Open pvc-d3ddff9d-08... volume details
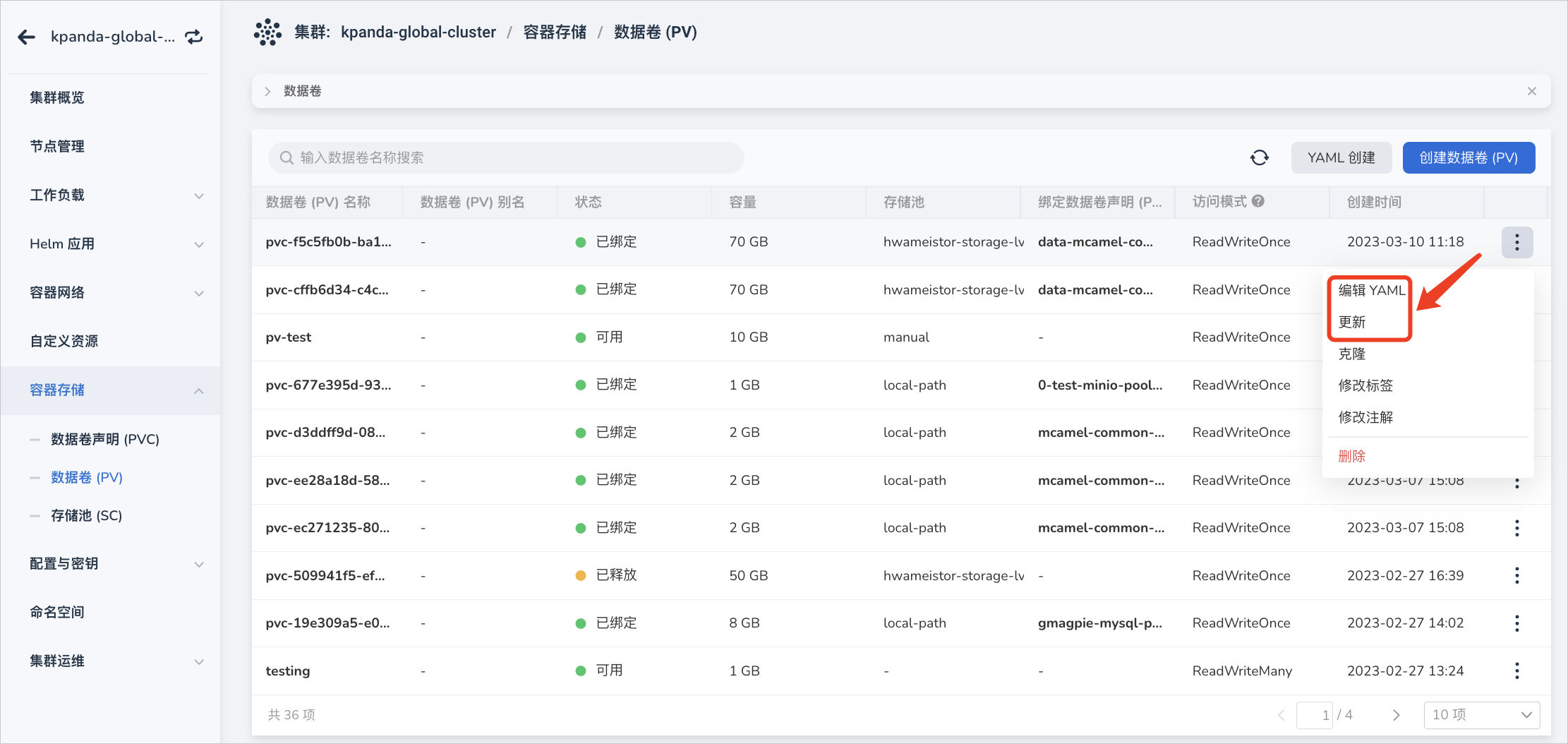 [325, 433]
